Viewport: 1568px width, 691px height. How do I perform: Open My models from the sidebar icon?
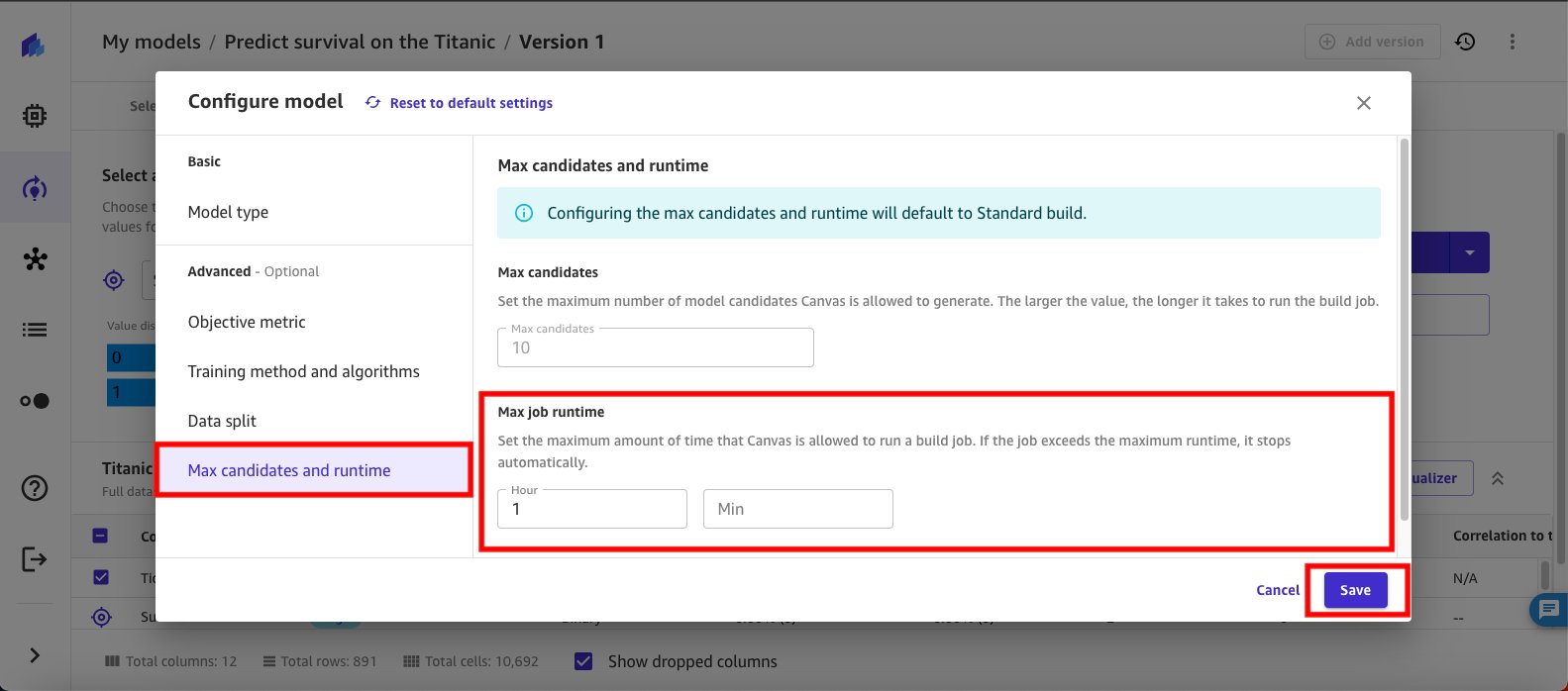click(x=35, y=188)
